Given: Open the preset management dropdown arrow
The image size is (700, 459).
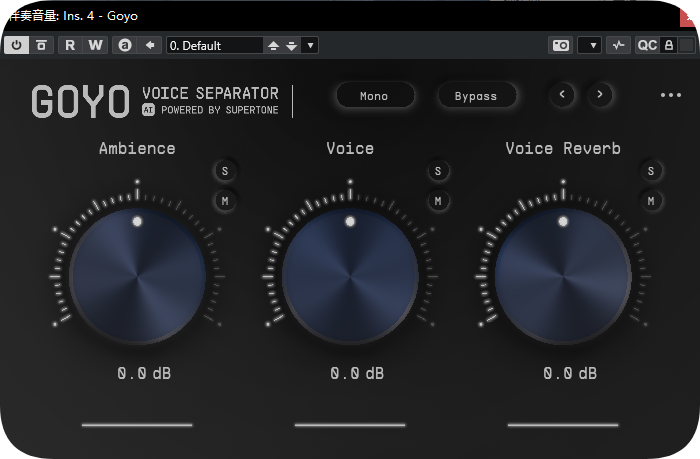Looking at the screenshot, I should [310, 45].
